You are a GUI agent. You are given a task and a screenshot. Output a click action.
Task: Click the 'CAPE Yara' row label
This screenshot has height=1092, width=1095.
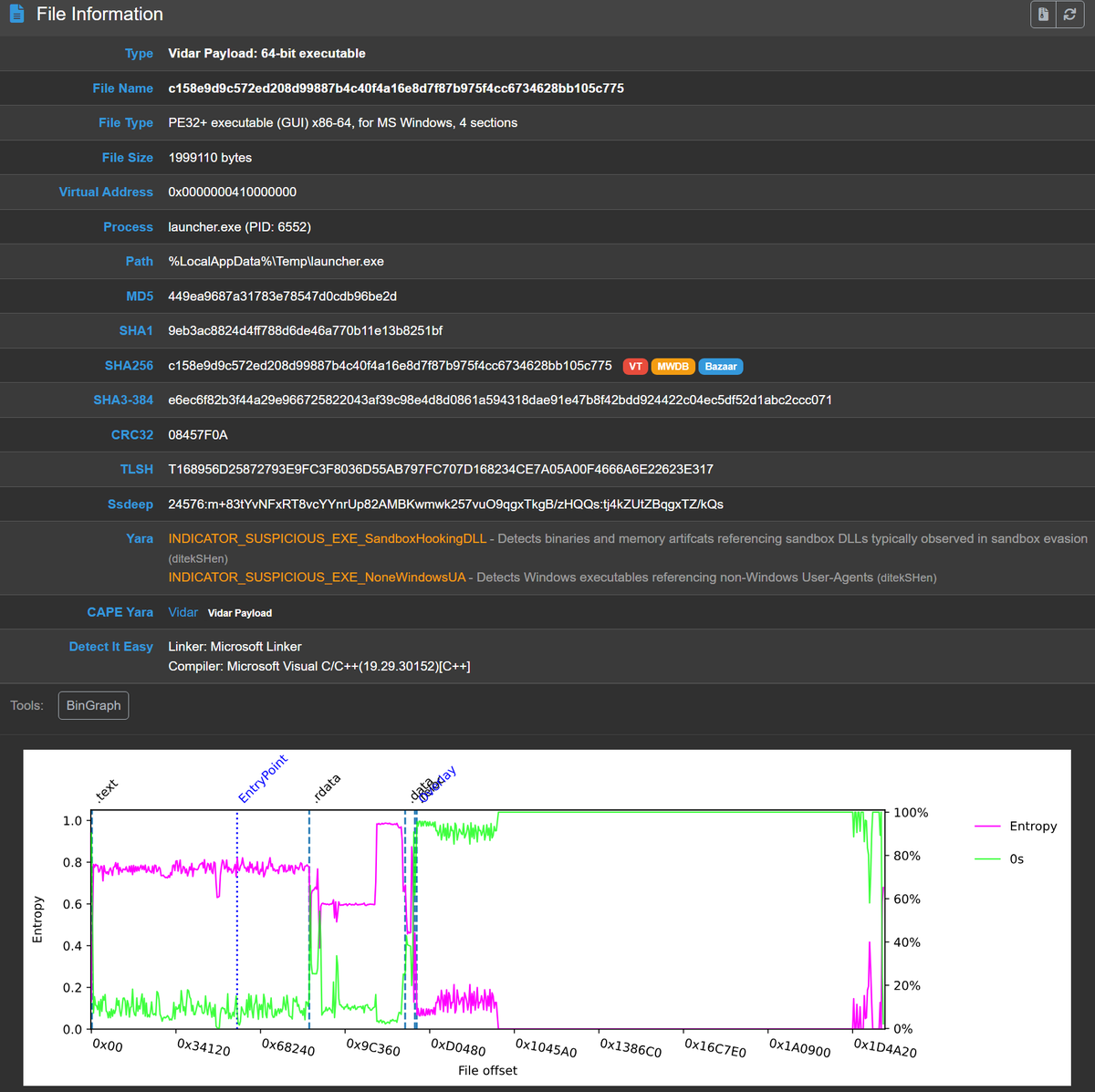click(120, 612)
